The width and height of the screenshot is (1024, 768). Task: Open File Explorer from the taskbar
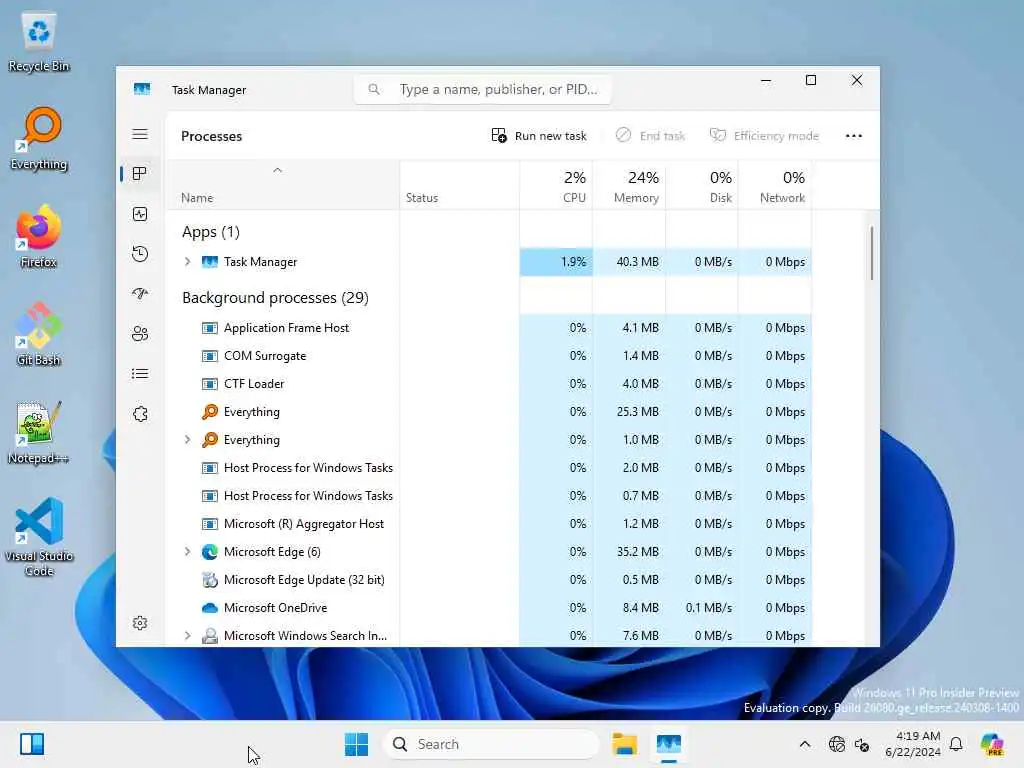624,744
